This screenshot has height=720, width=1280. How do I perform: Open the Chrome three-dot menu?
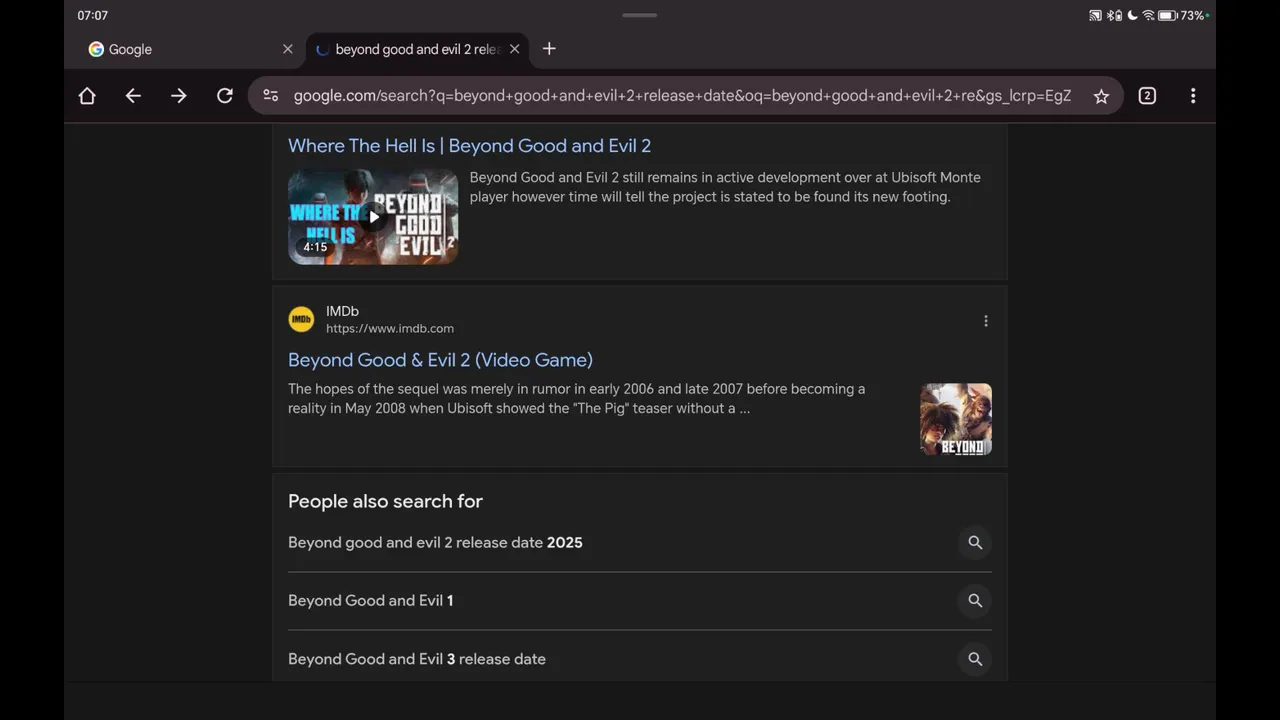(1193, 96)
